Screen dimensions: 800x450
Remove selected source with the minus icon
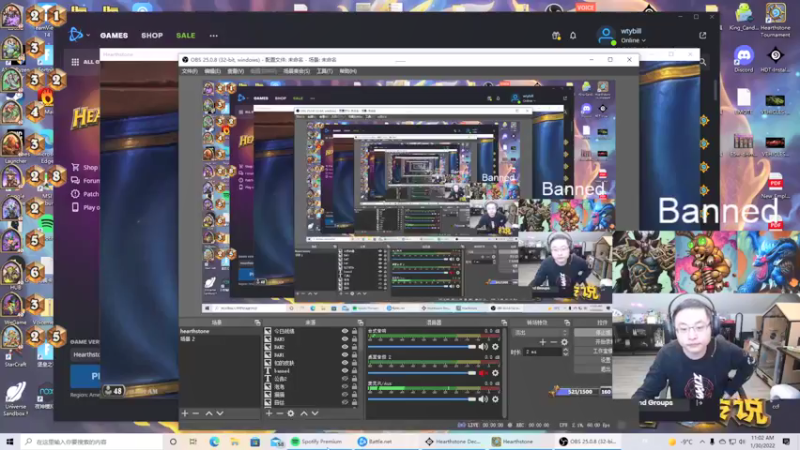pyautogui.click(x=280, y=413)
